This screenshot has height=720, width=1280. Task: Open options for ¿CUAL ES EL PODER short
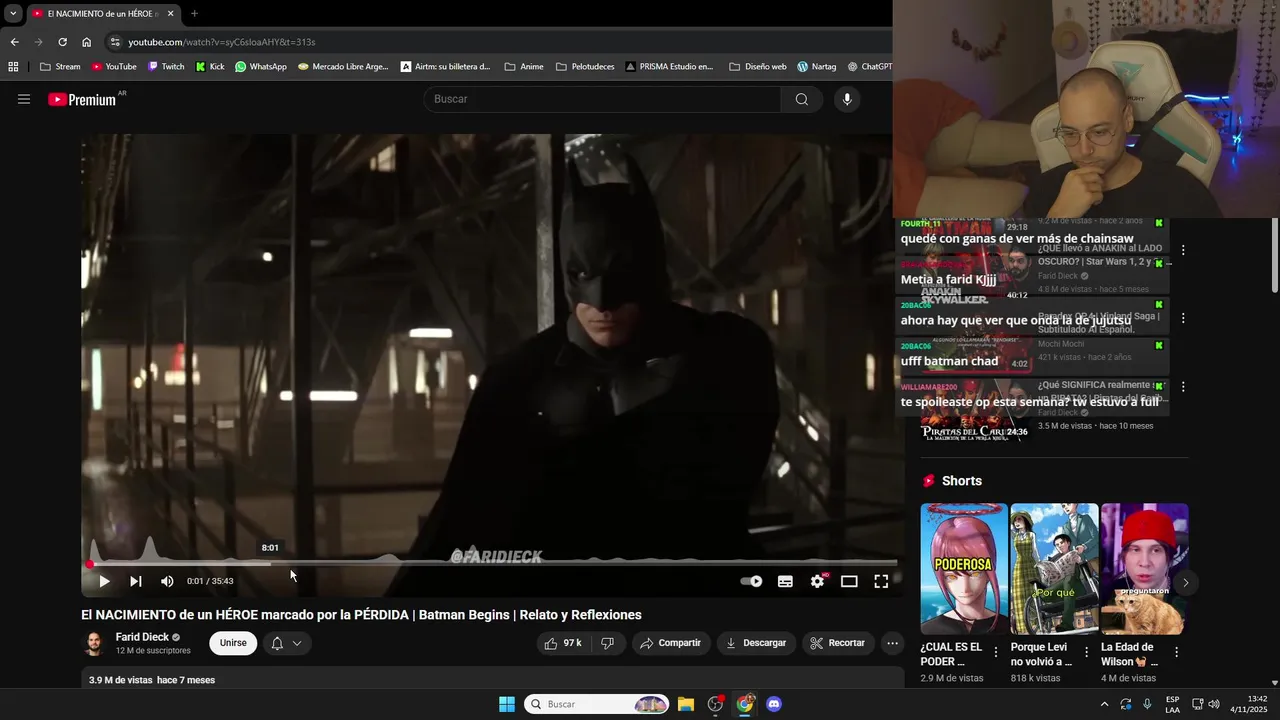(x=995, y=652)
